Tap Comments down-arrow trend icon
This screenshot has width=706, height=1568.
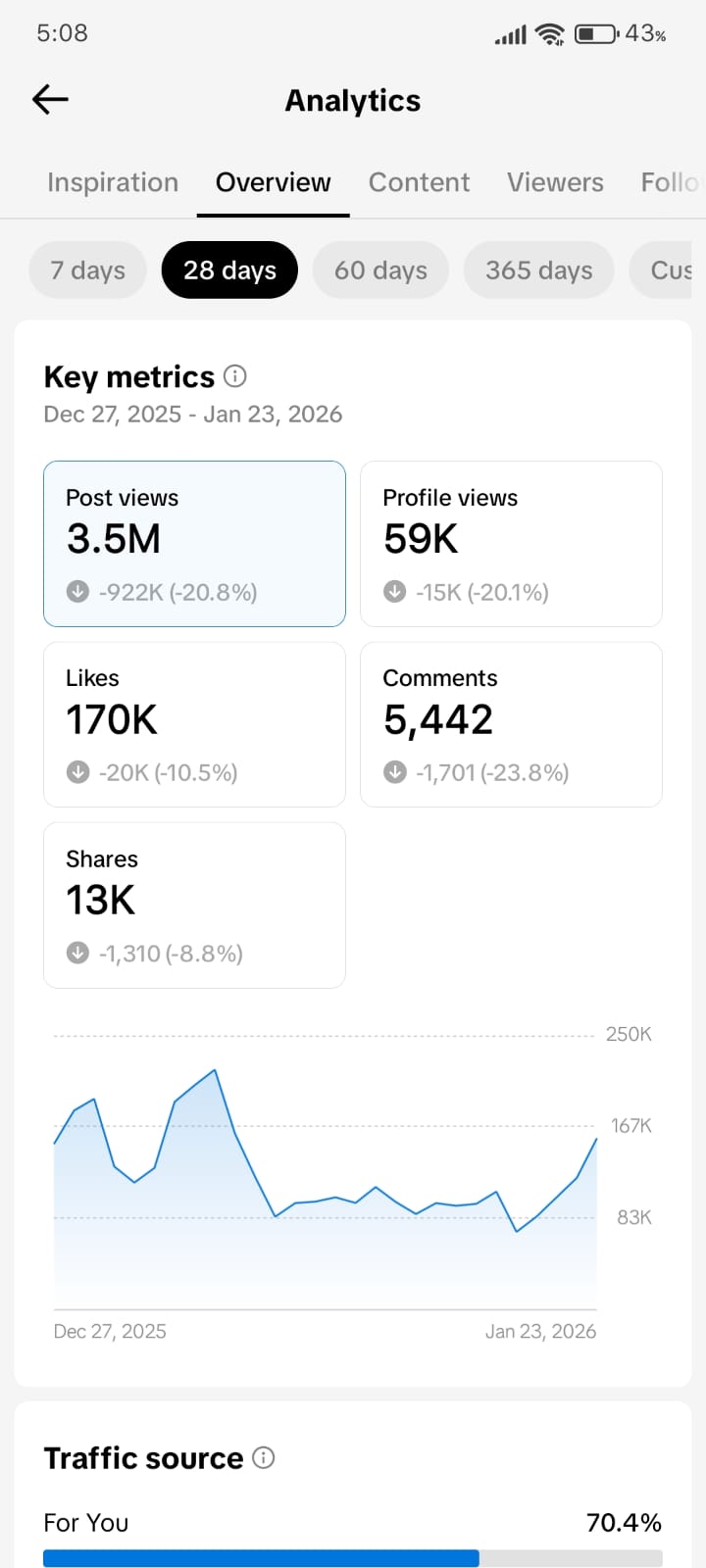[394, 772]
